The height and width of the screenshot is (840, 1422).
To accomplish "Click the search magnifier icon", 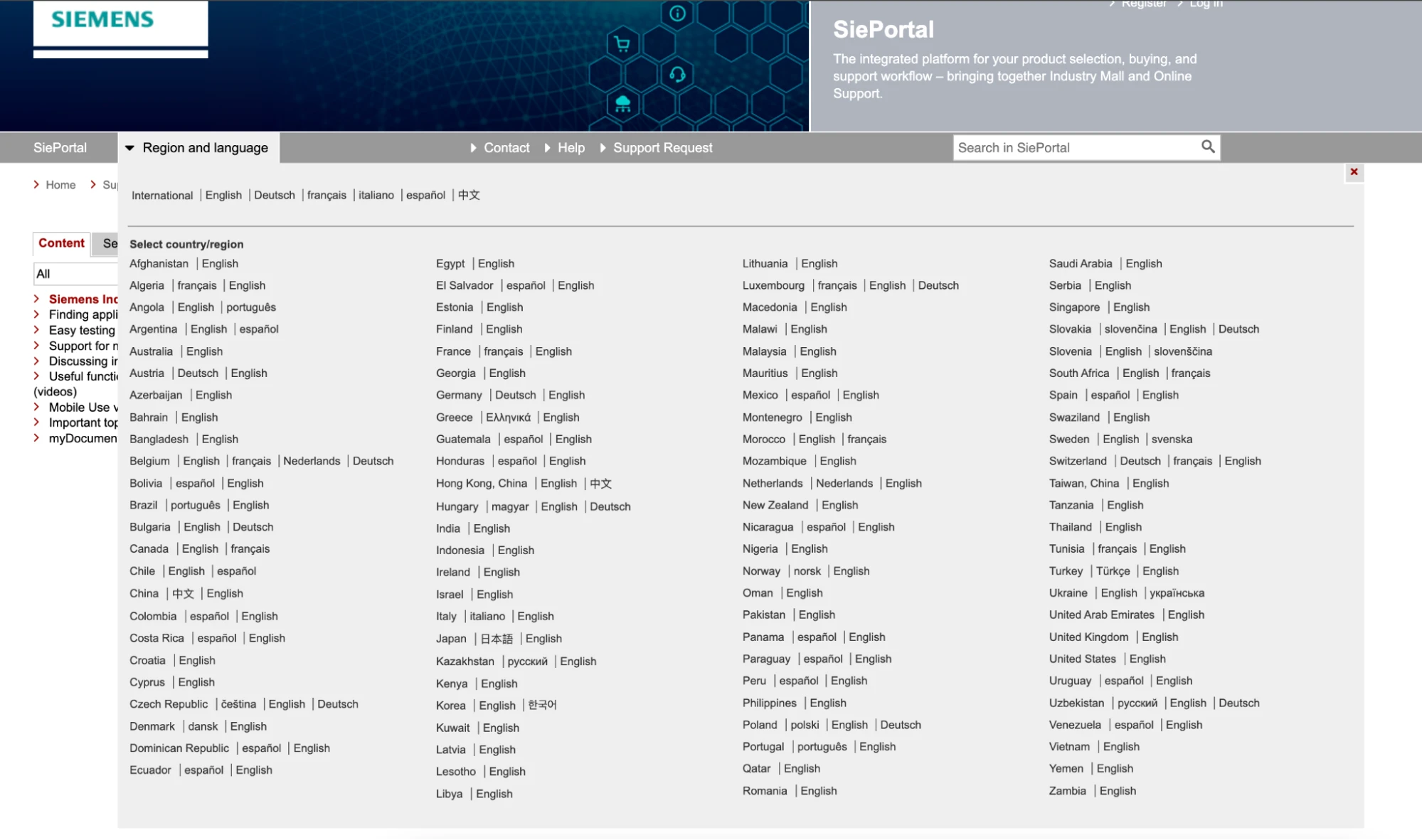I will 1207,147.
